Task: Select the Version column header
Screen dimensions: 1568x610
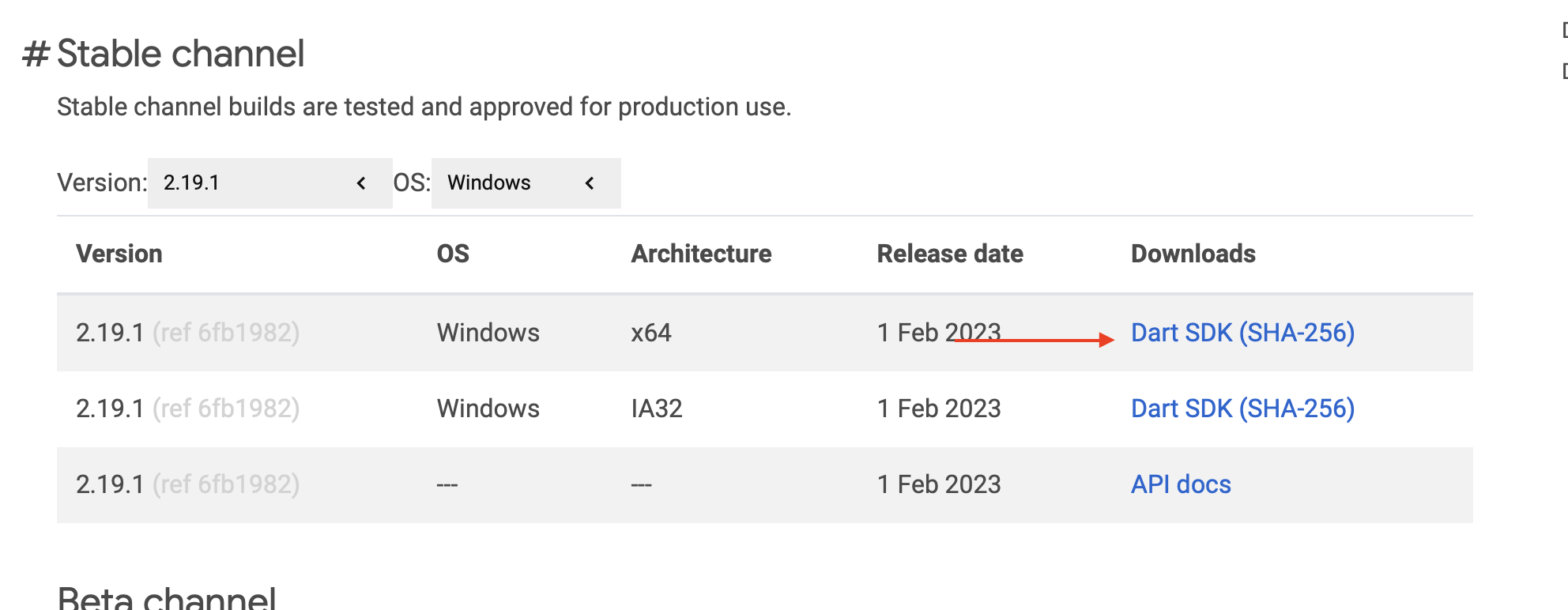Action: pyautogui.click(x=119, y=254)
